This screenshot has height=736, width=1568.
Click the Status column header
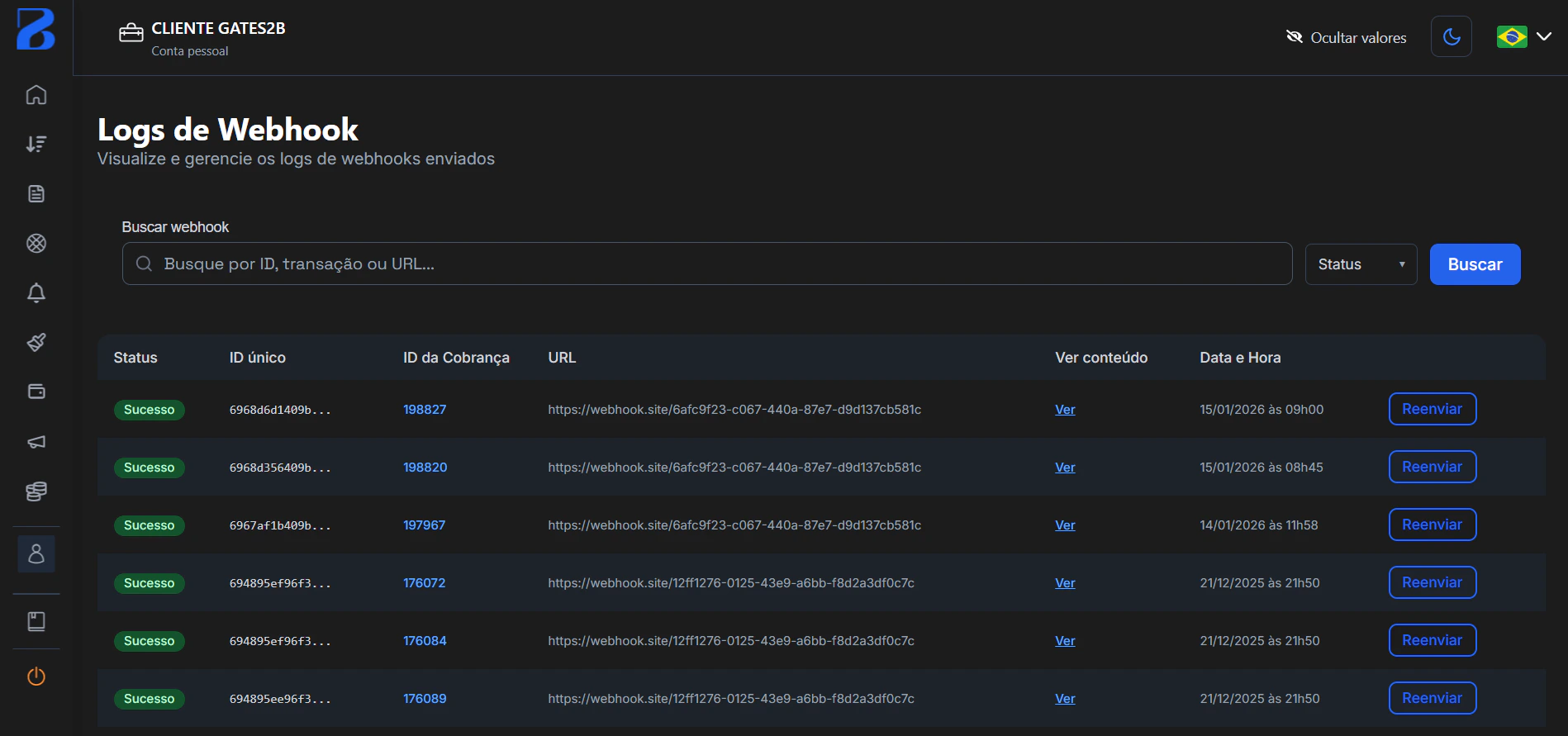(135, 358)
